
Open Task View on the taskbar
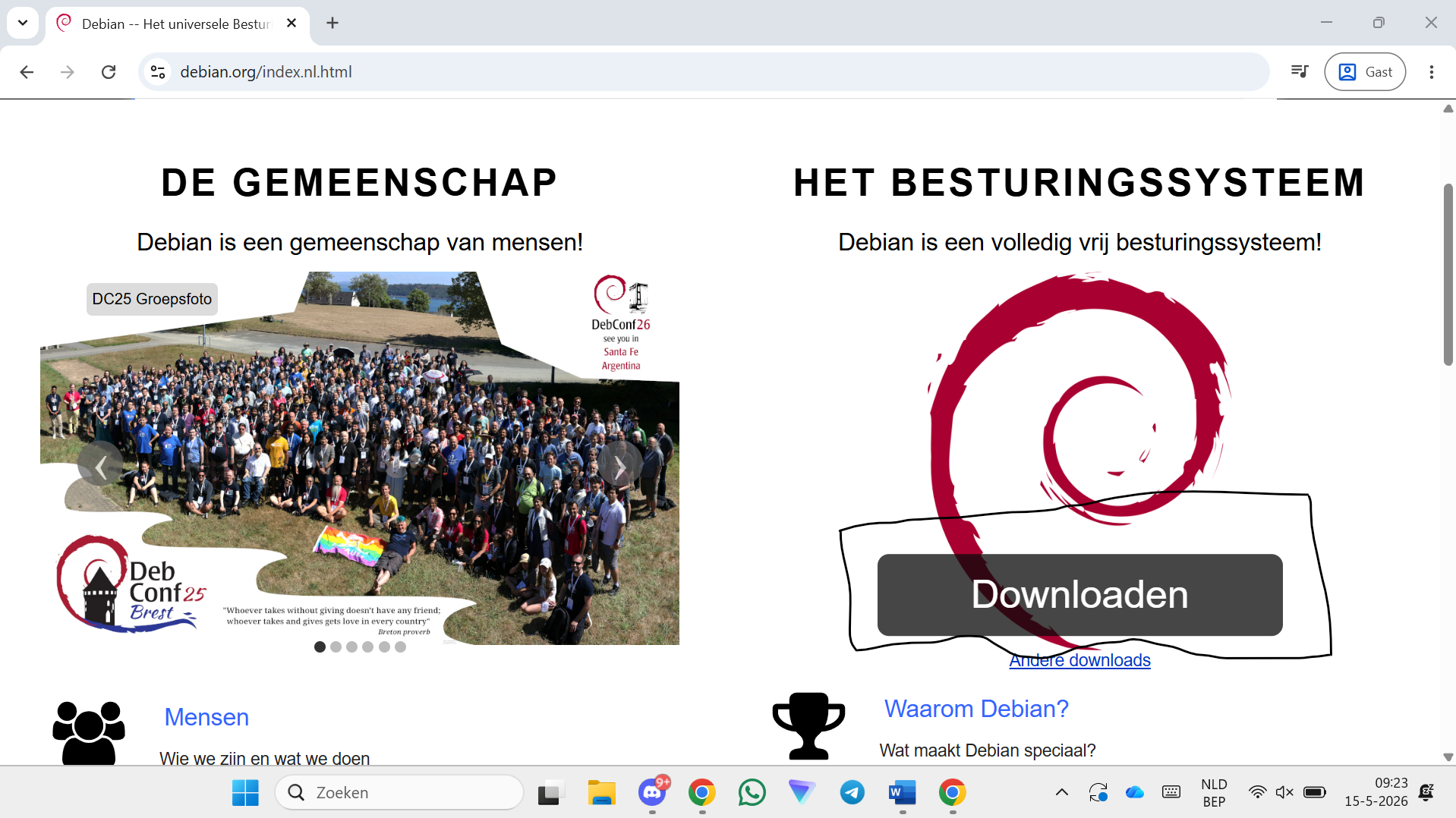tap(552, 793)
